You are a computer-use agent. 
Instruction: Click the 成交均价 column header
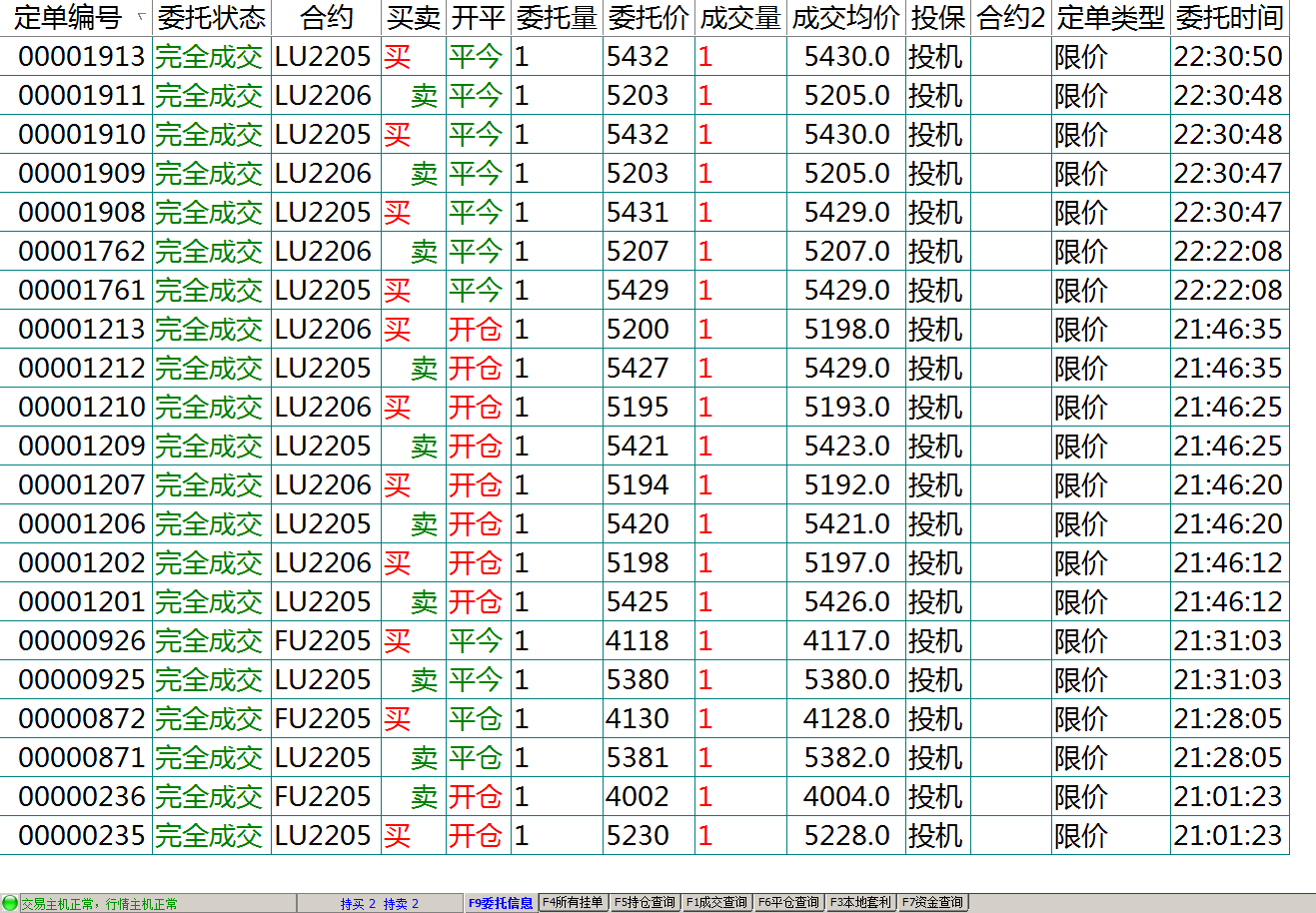tap(846, 18)
